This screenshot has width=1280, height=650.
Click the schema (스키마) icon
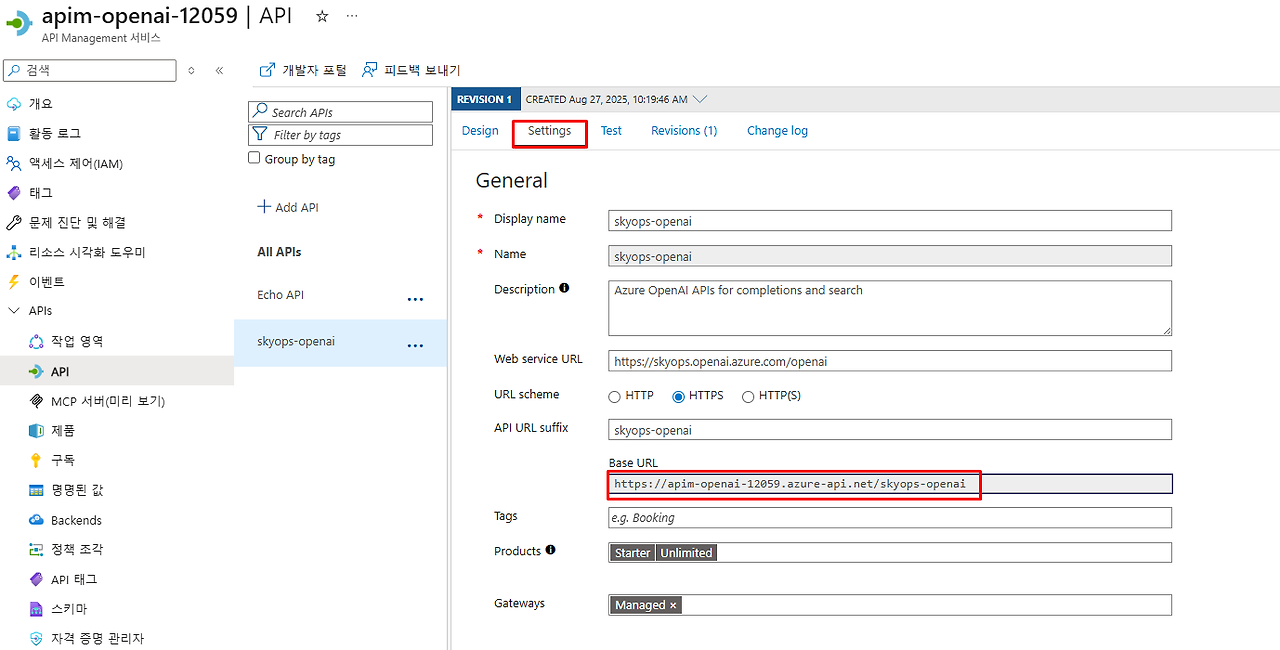[x=36, y=609]
